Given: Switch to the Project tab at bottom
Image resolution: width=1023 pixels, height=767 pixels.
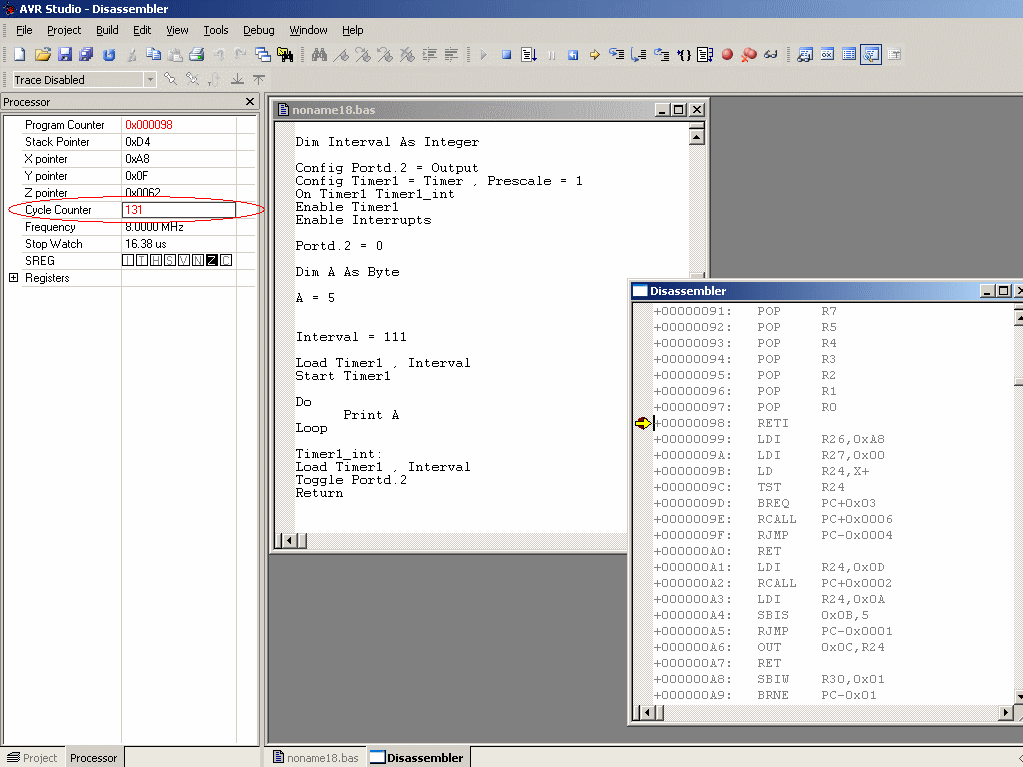Looking at the screenshot, I should pos(33,758).
